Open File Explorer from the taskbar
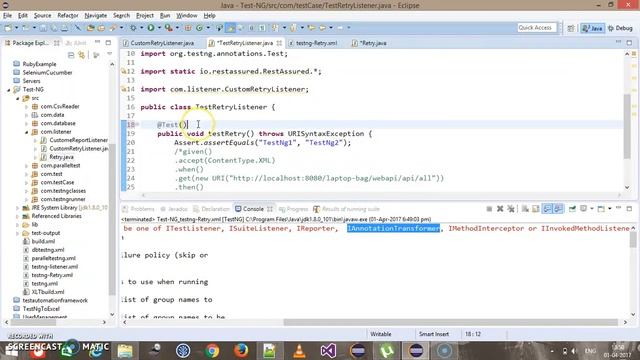Screen dimensions: 640x360 click(x=125, y=351)
